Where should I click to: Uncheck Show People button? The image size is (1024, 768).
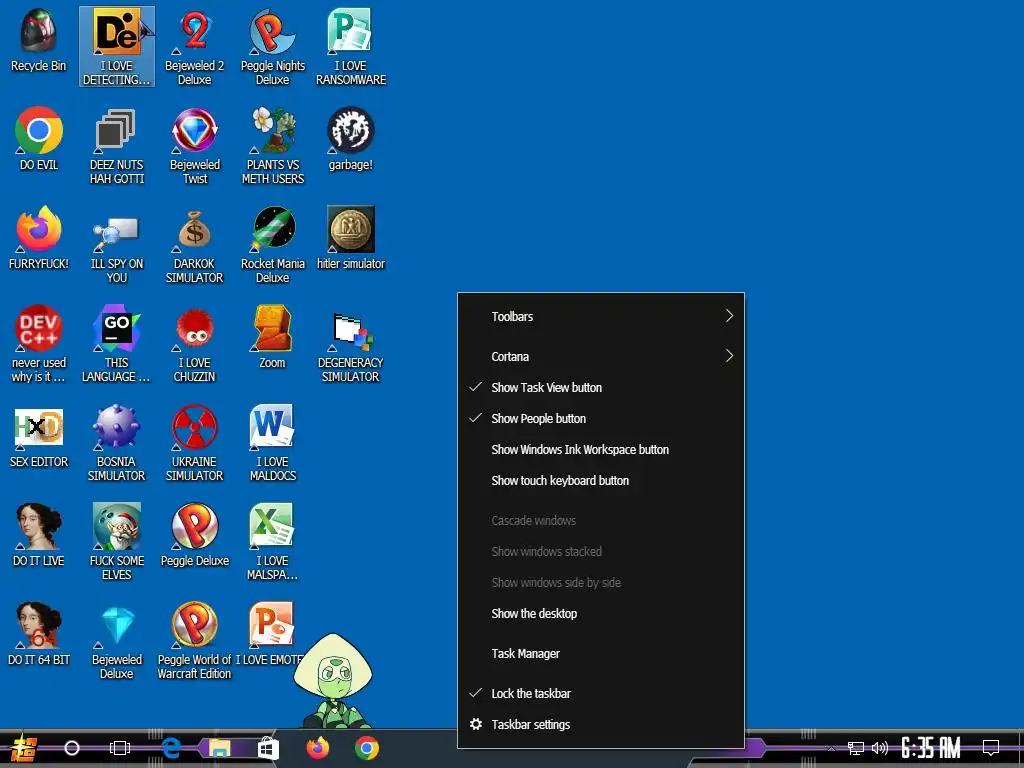tap(601, 419)
